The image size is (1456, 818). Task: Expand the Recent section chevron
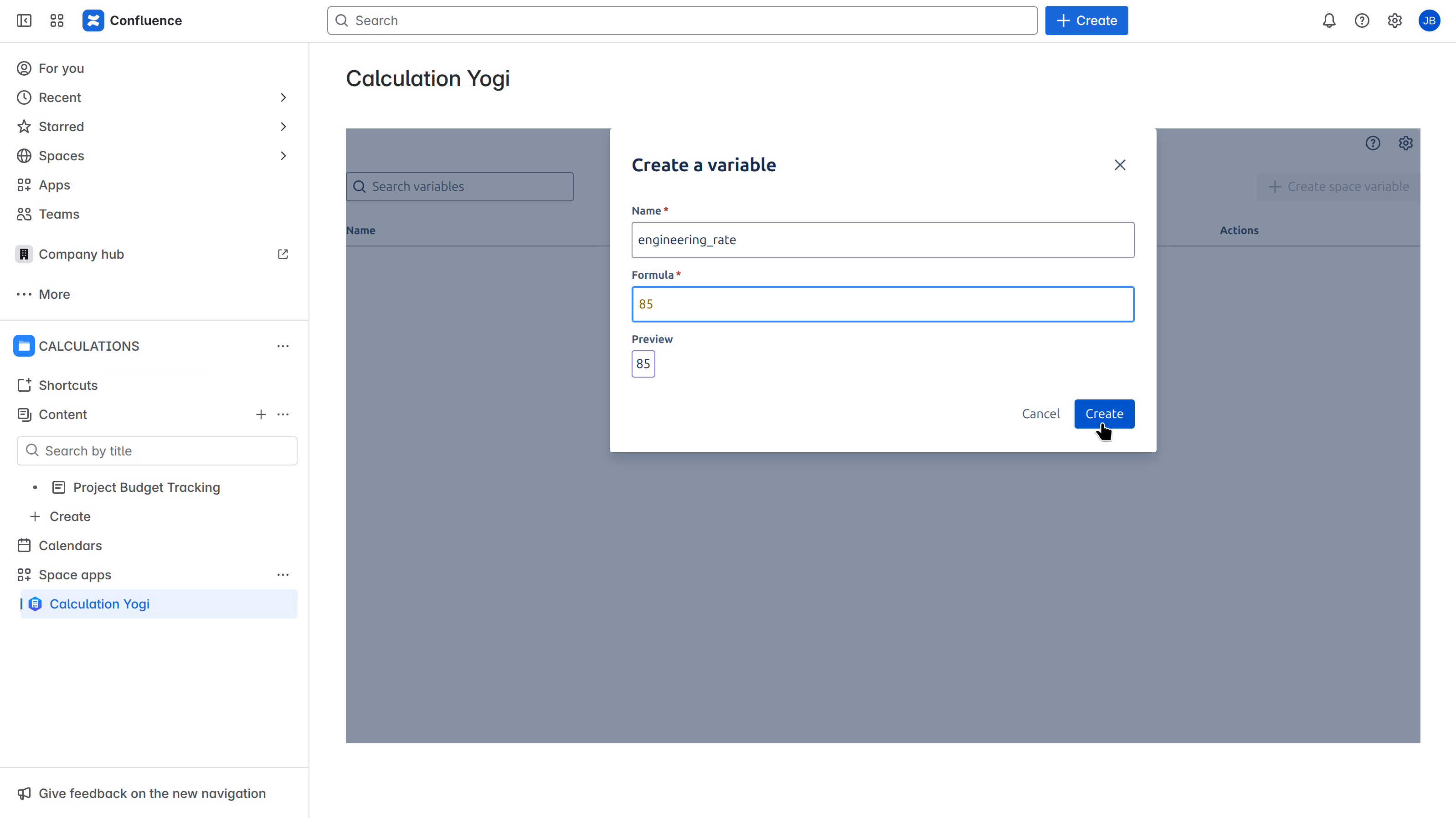pos(283,97)
